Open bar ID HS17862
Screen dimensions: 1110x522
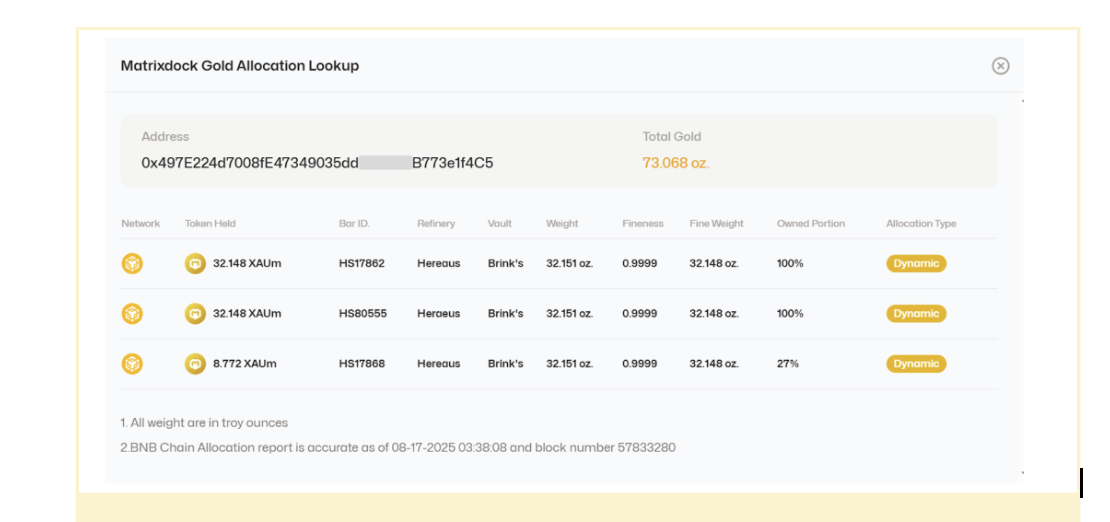tap(361, 264)
